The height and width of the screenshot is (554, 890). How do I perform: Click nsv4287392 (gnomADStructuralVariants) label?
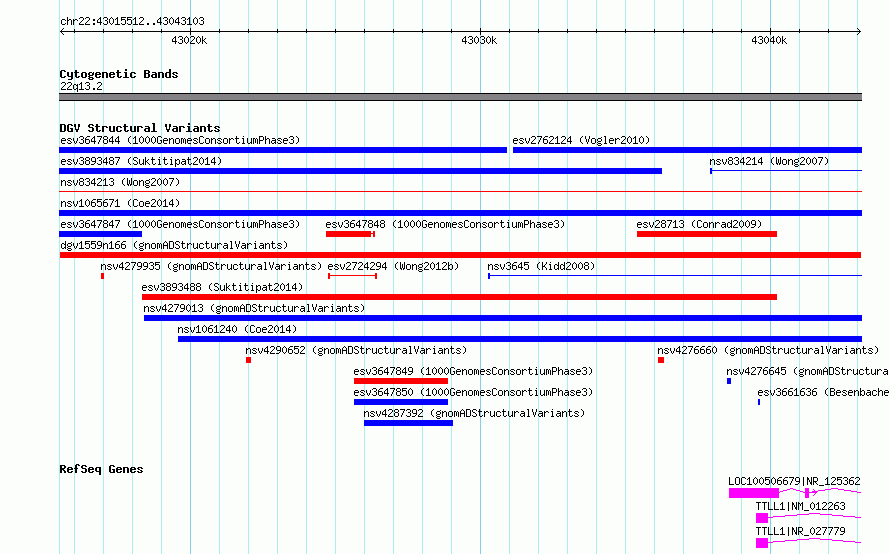pyautogui.click(x=474, y=413)
